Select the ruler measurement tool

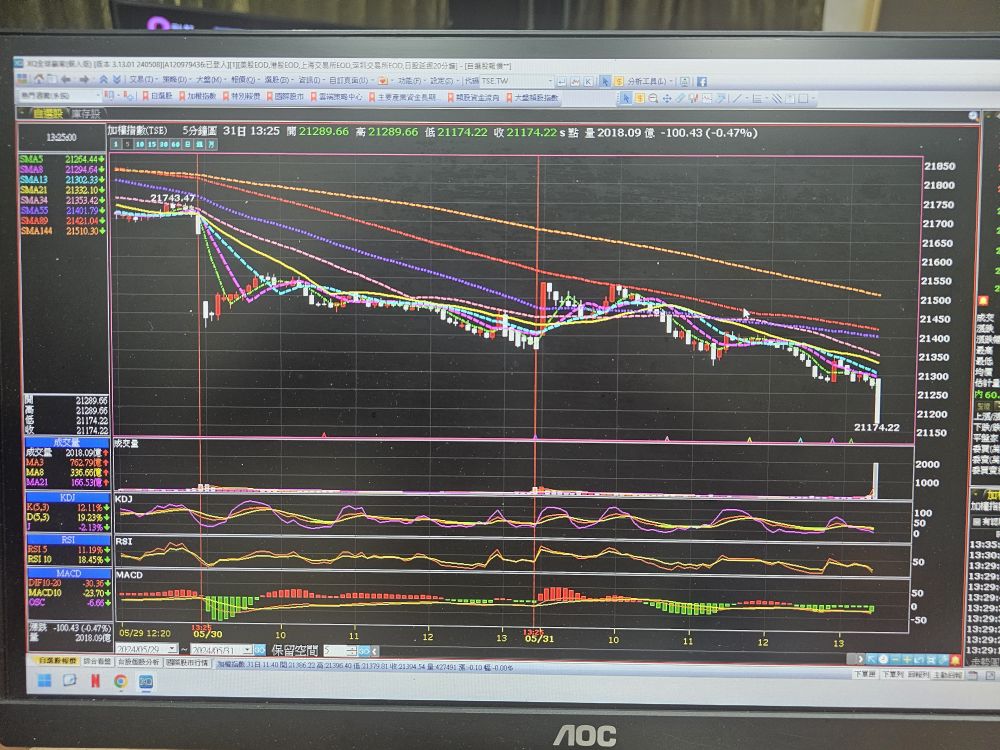click(680, 98)
